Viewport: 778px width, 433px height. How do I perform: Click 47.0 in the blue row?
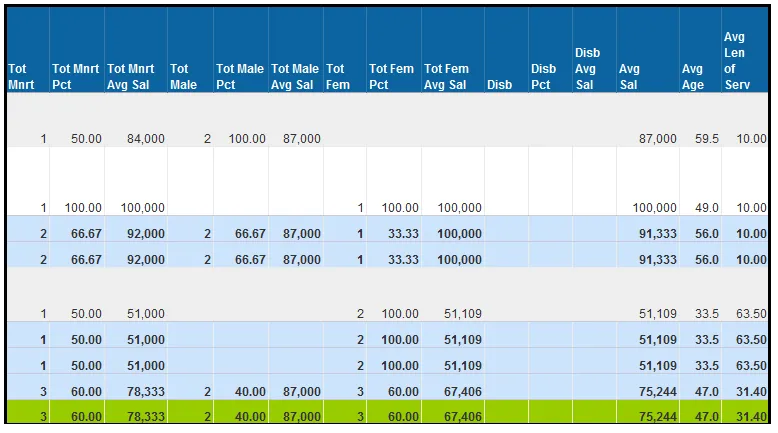(707, 392)
